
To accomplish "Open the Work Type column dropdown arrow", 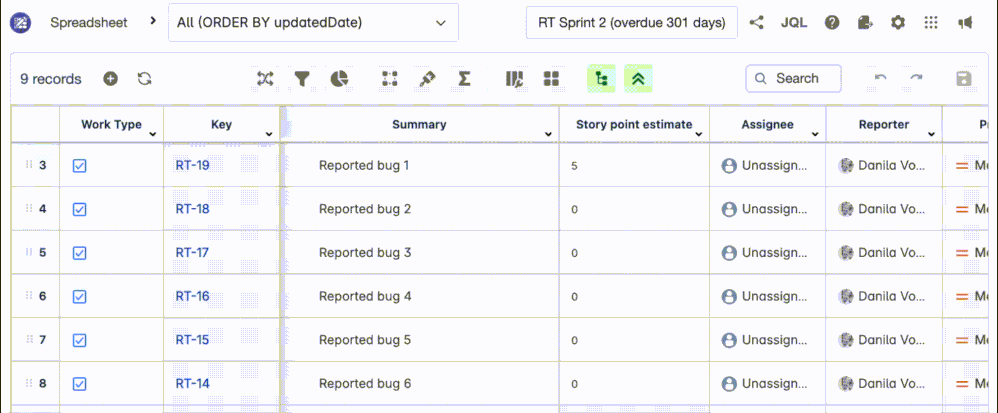I will (x=153, y=134).
